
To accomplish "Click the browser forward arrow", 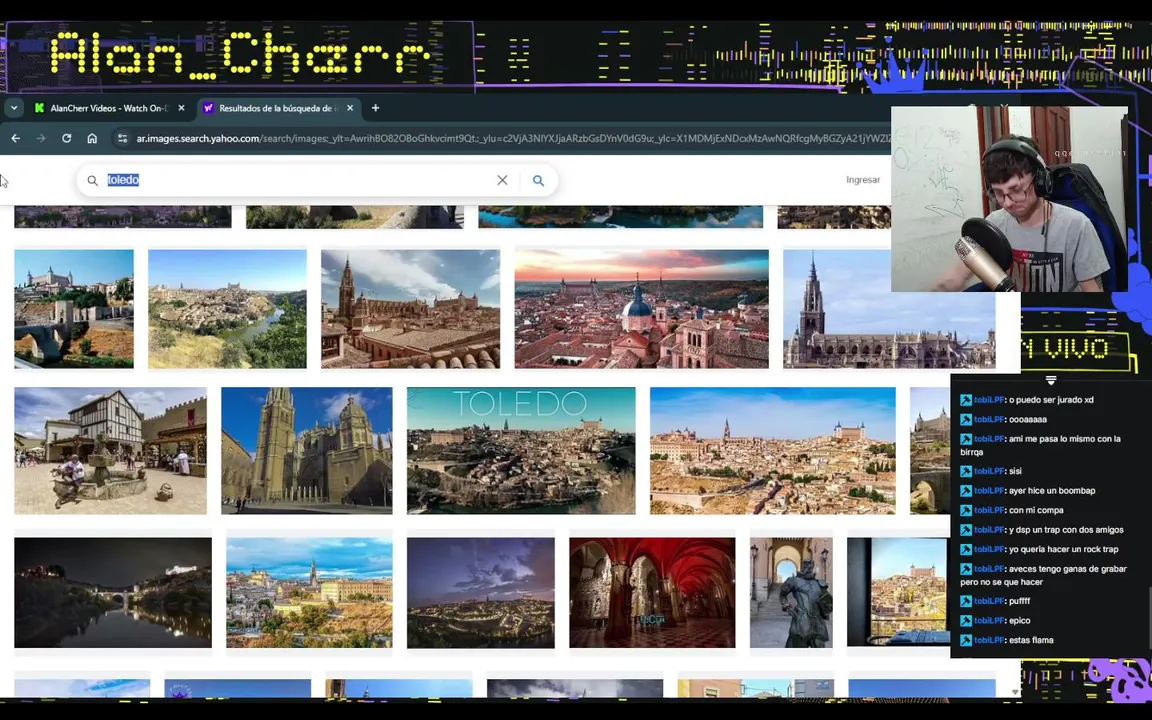I will click(x=40, y=138).
